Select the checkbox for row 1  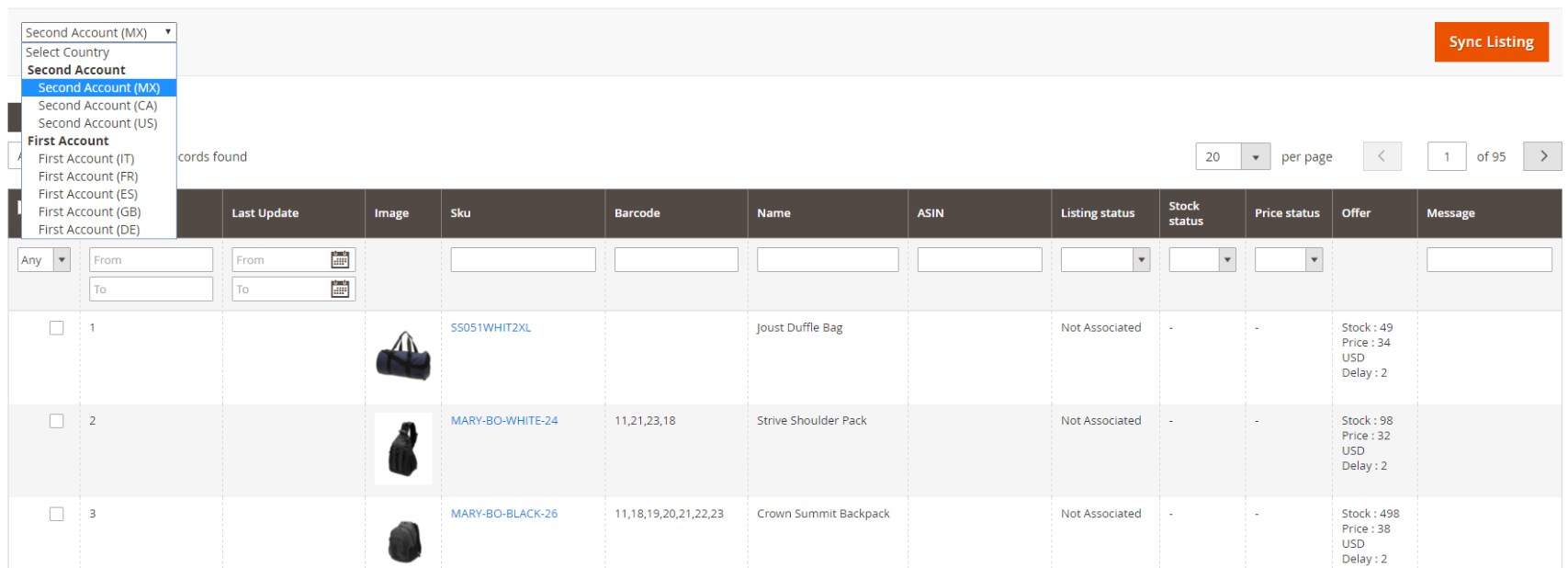[57, 328]
